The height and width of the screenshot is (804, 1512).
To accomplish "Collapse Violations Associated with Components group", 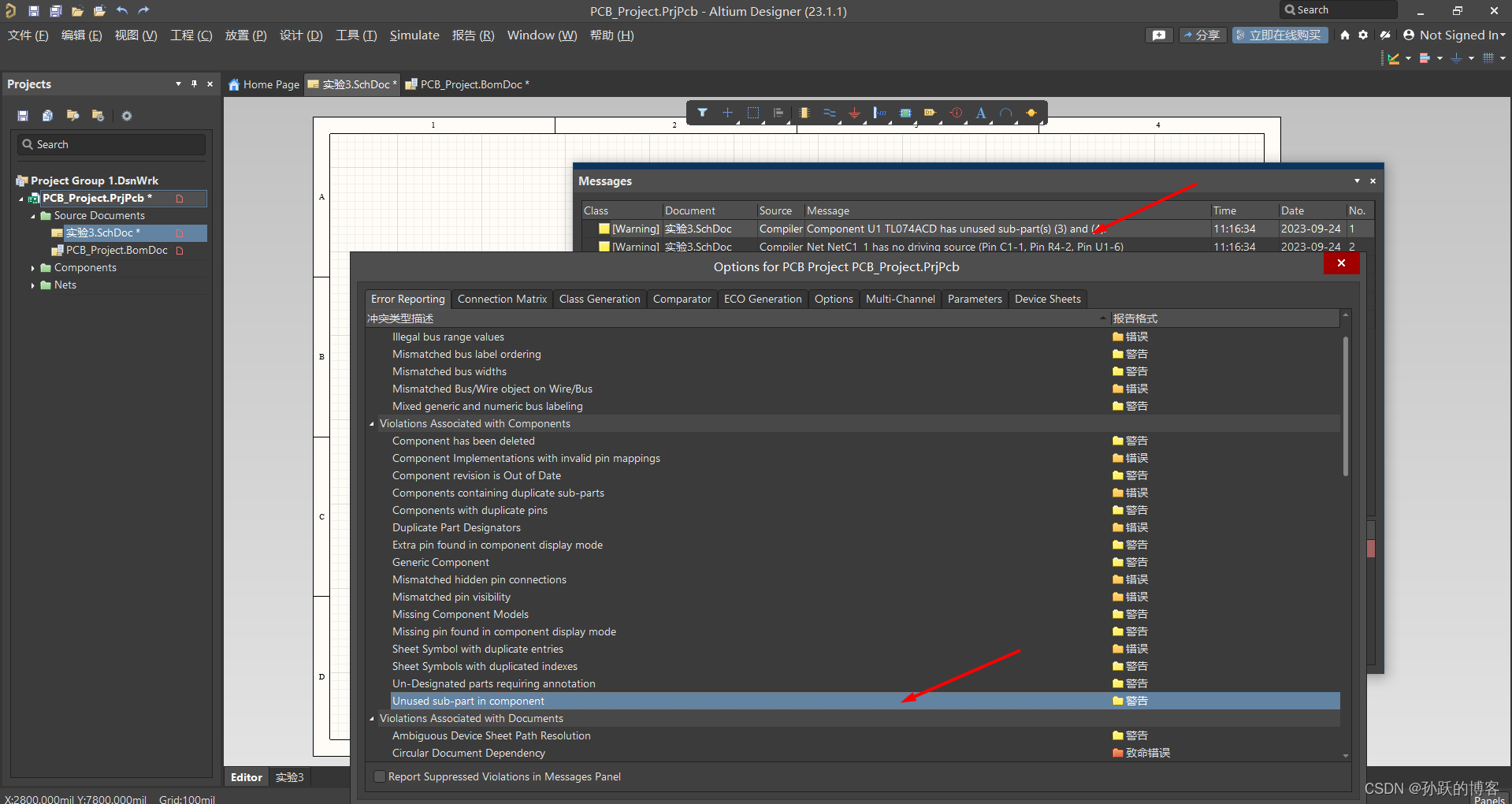I will point(372,424).
